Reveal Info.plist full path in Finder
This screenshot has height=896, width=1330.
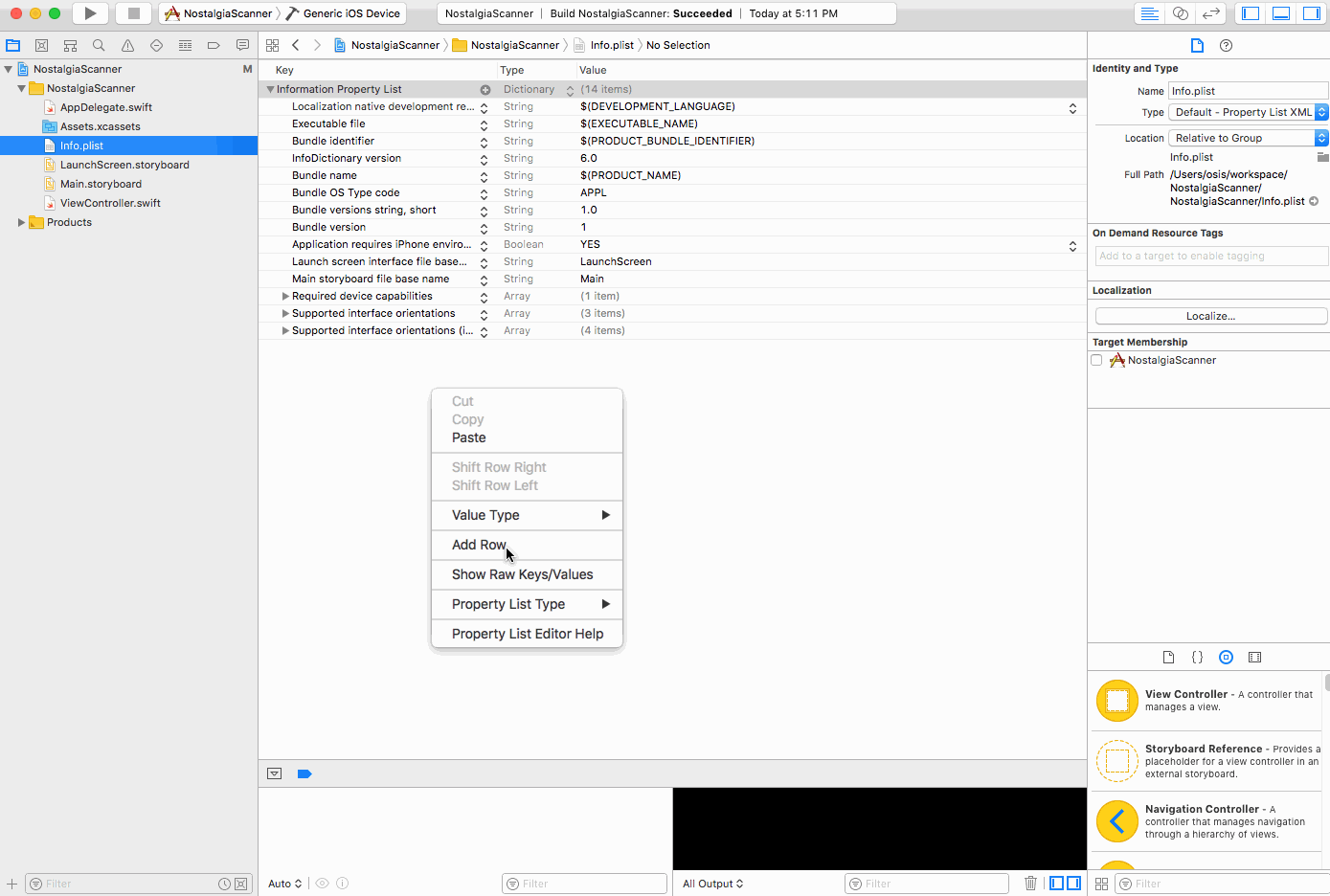[1314, 201]
